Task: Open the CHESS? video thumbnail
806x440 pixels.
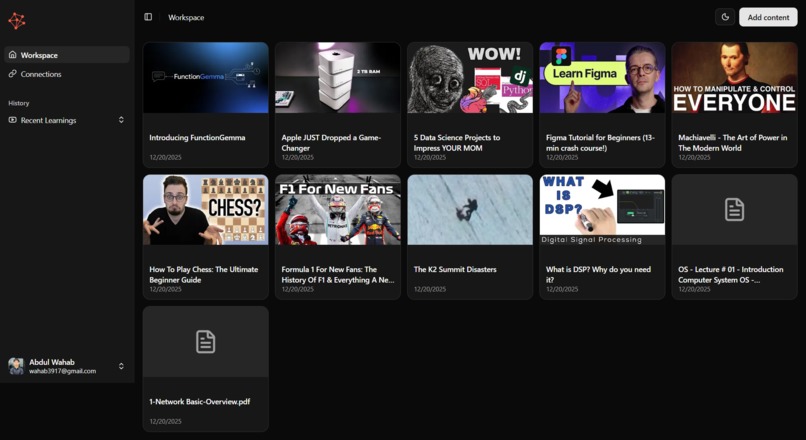Action: [x=206, y=210]
